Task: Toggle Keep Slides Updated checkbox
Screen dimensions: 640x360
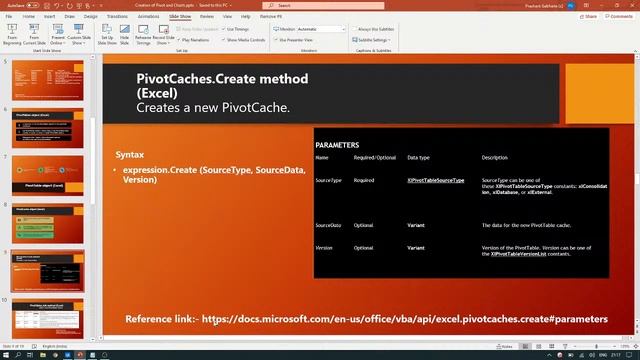Action: 197,29
